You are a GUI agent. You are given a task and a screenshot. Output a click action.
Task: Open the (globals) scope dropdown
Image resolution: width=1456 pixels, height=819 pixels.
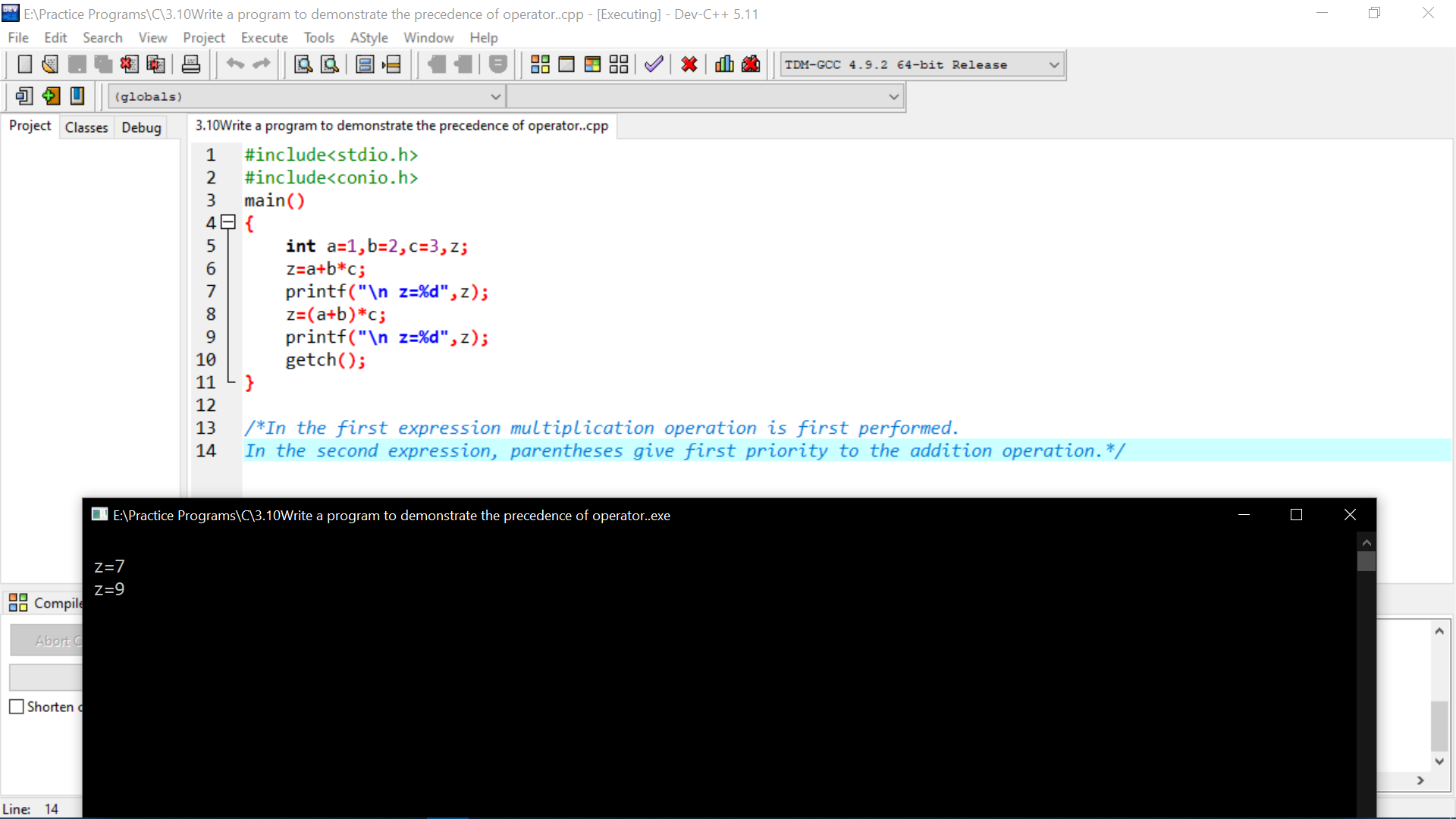point(306,97)
